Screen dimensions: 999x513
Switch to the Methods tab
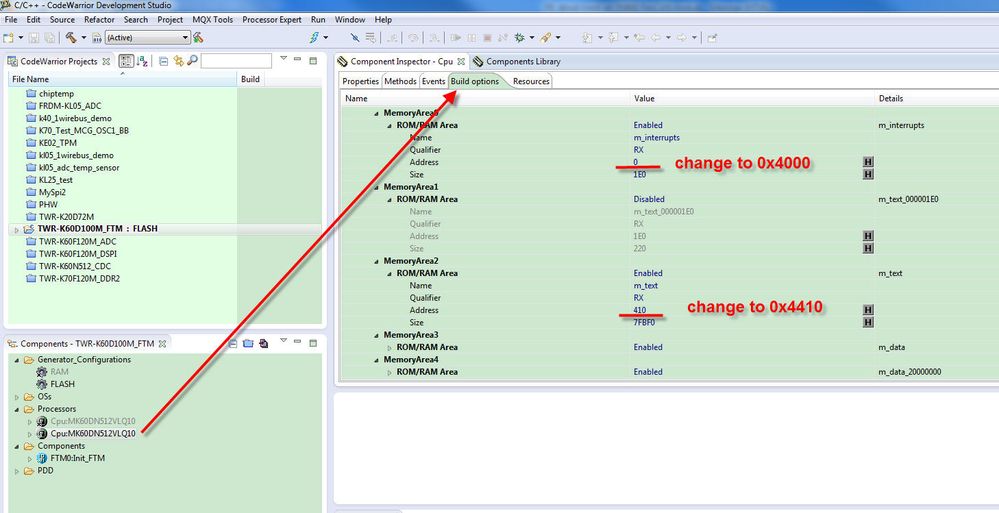click(400, 81)
